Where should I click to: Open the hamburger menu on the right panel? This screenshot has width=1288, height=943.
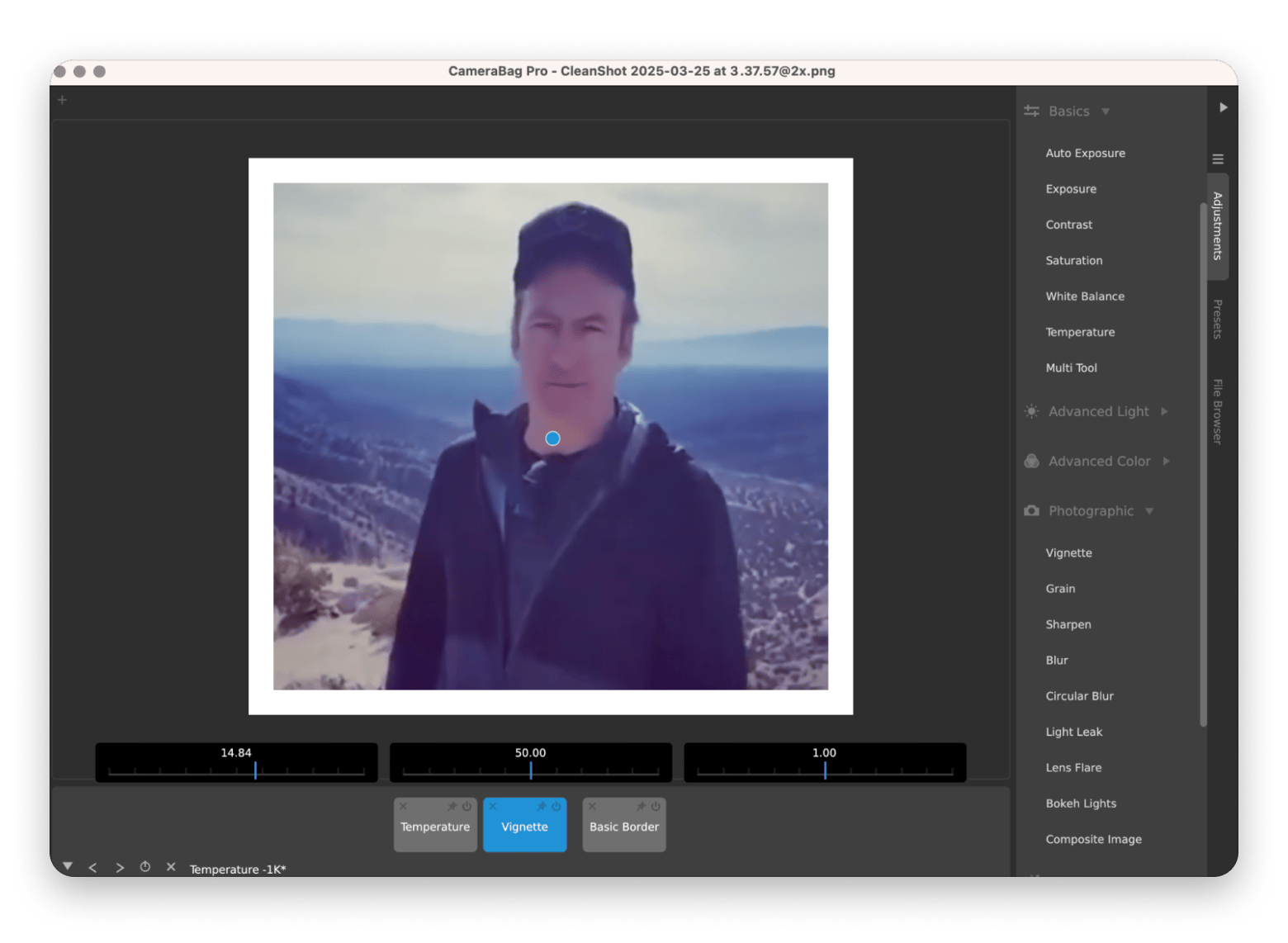pyautogui.click(x=1218, y=159)
